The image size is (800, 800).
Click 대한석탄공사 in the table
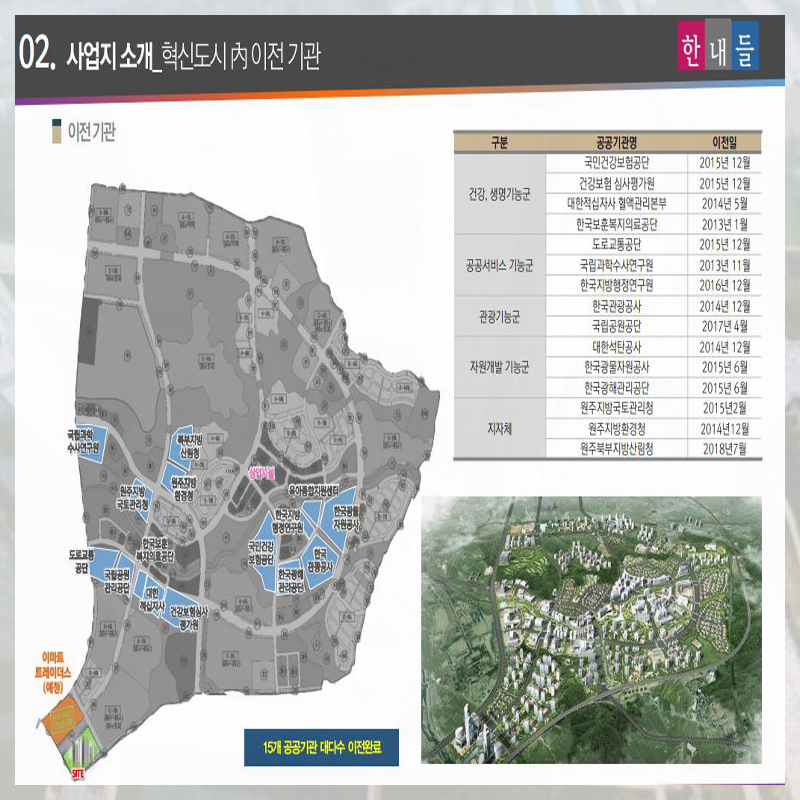coord(616,347)
